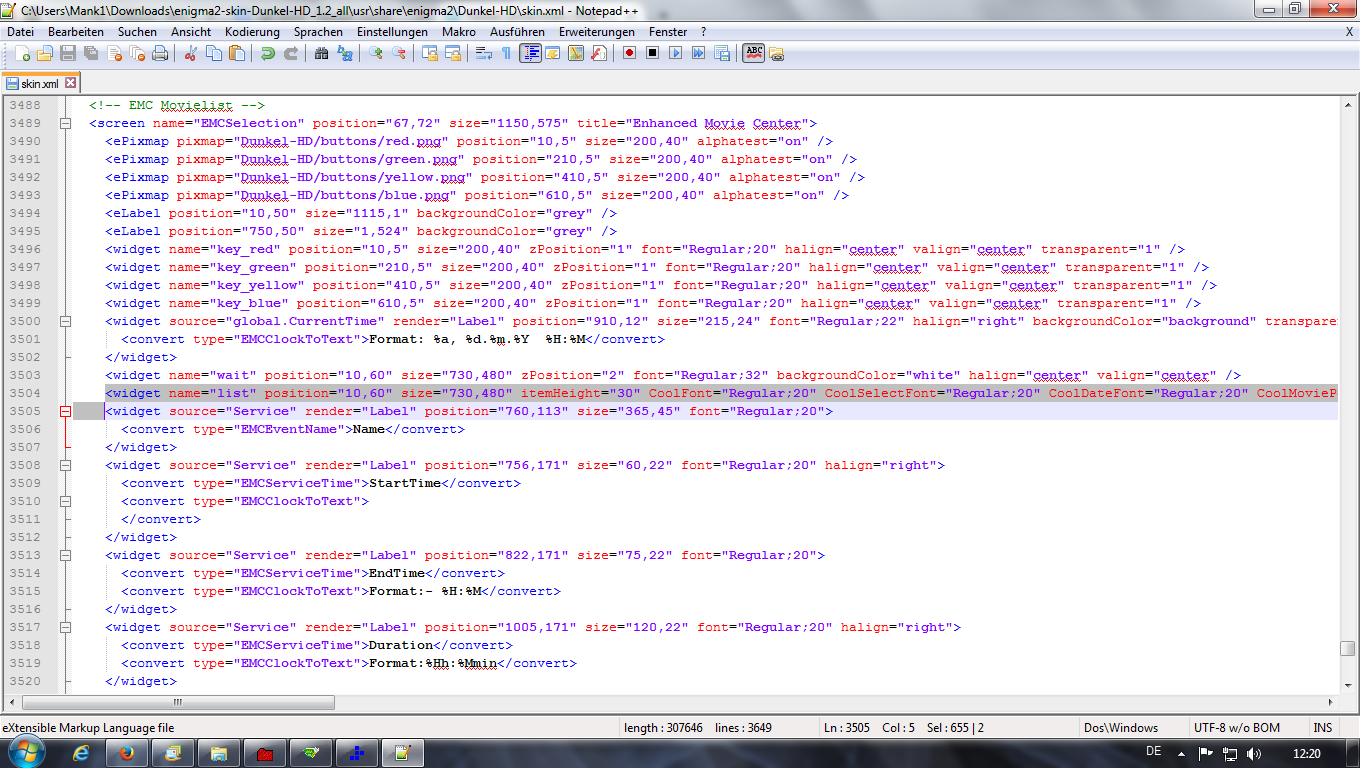
Task: Open the Fenster menu
Action: [x=668, y=32]
